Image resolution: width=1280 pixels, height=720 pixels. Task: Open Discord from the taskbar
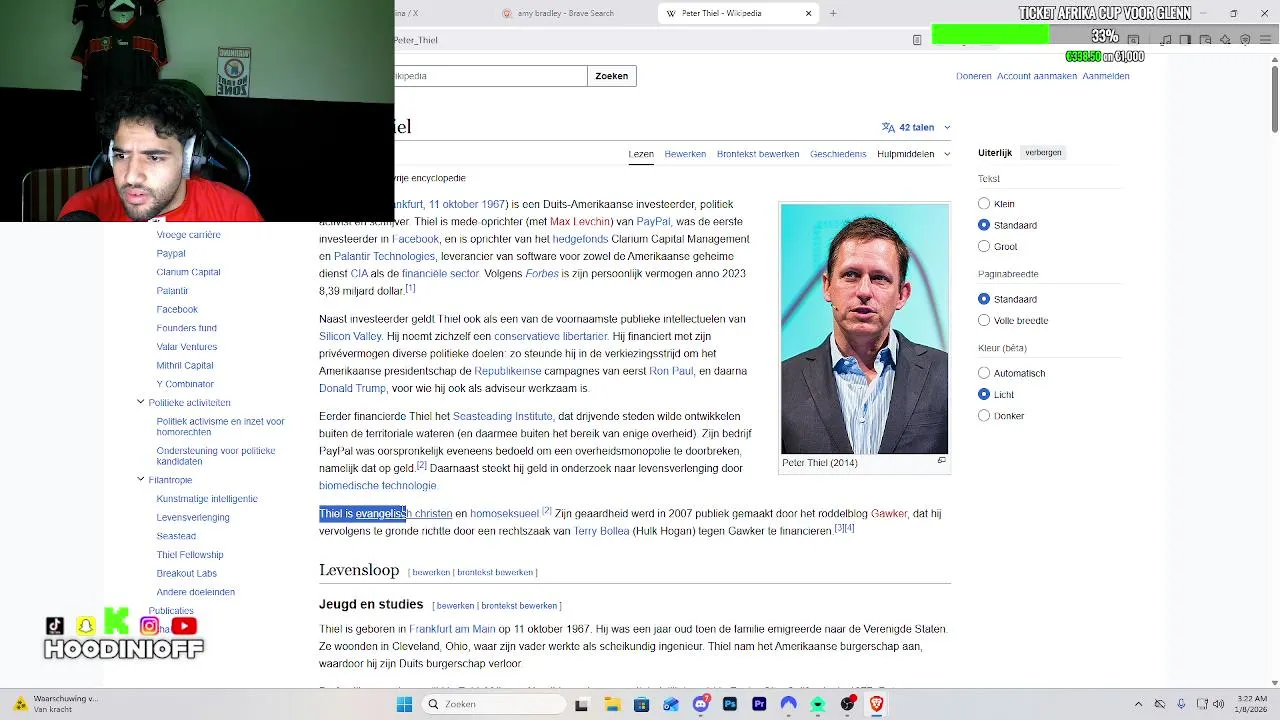pos(700,704)
